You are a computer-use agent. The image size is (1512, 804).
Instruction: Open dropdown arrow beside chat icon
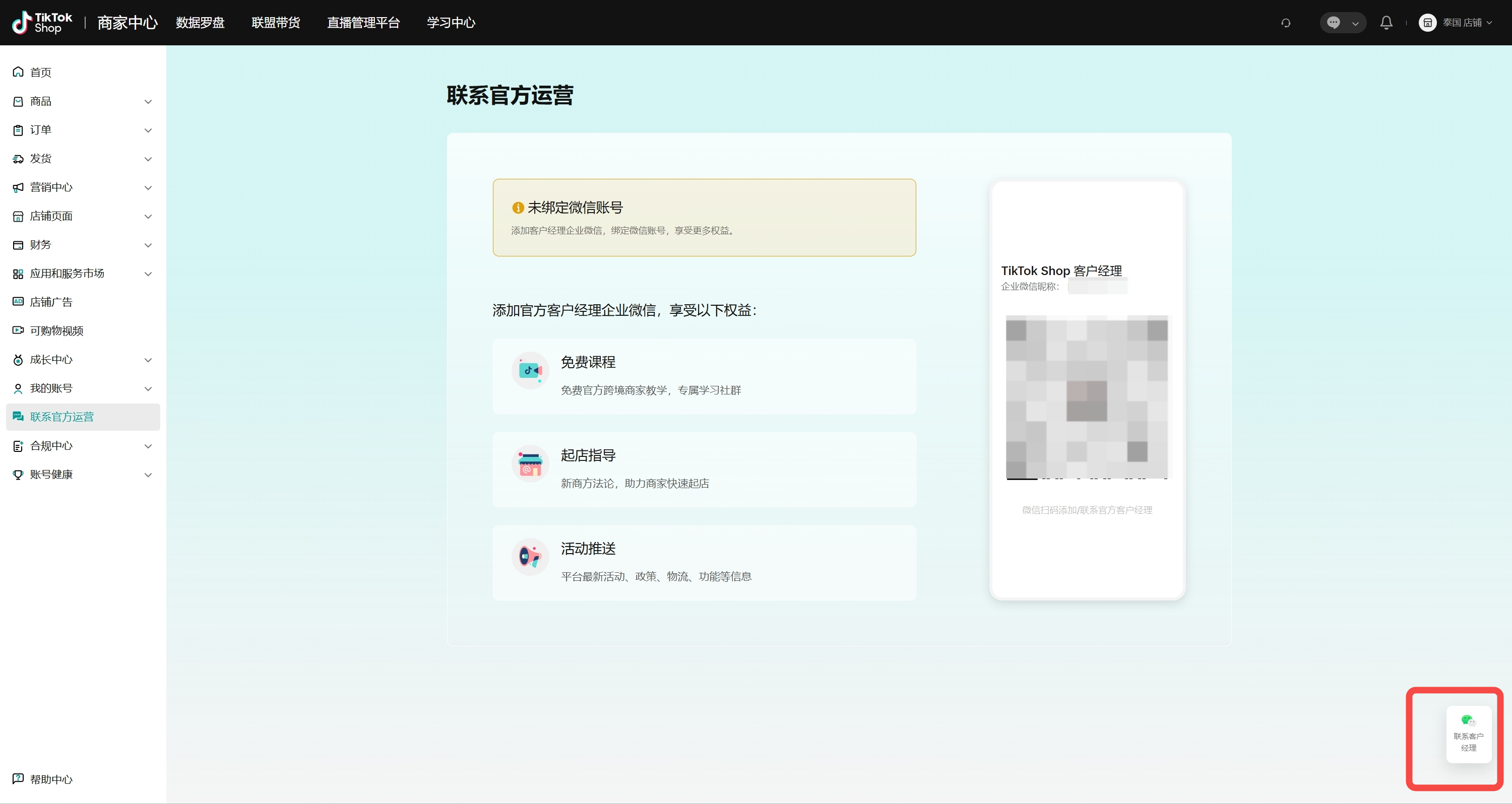(1355, 24)
